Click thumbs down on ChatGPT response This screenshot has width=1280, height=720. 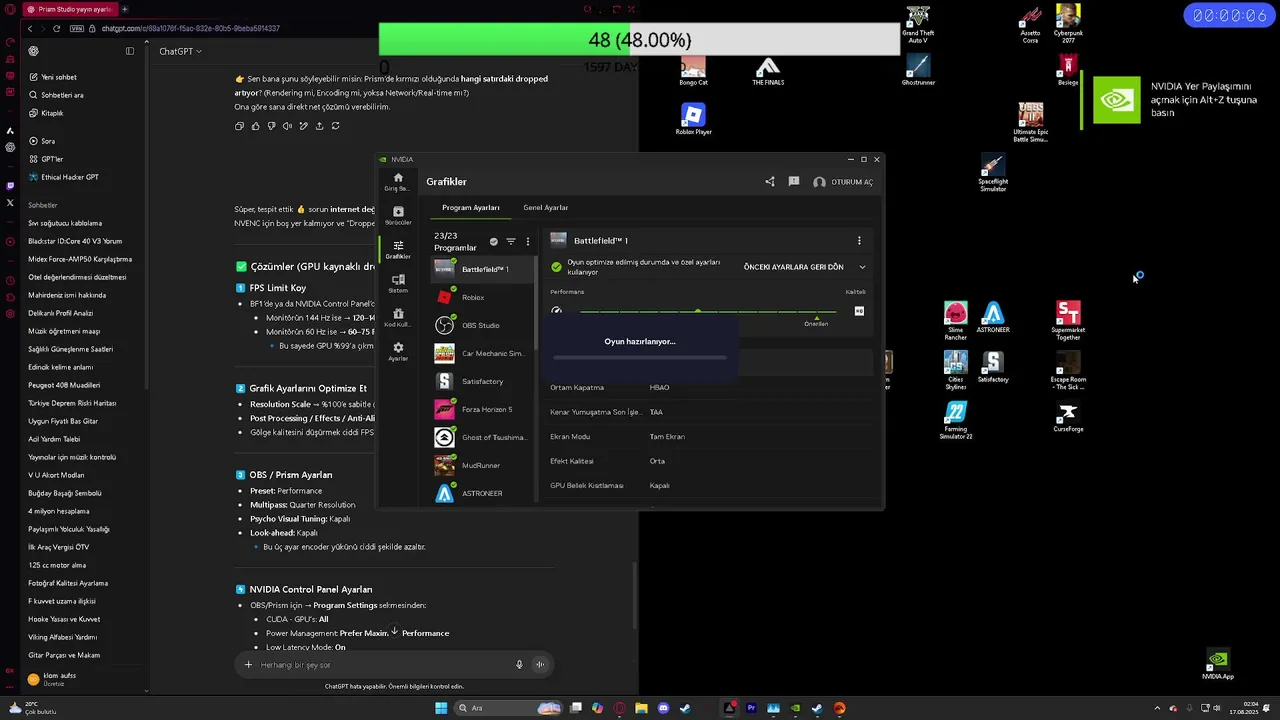tap(271, 126)
